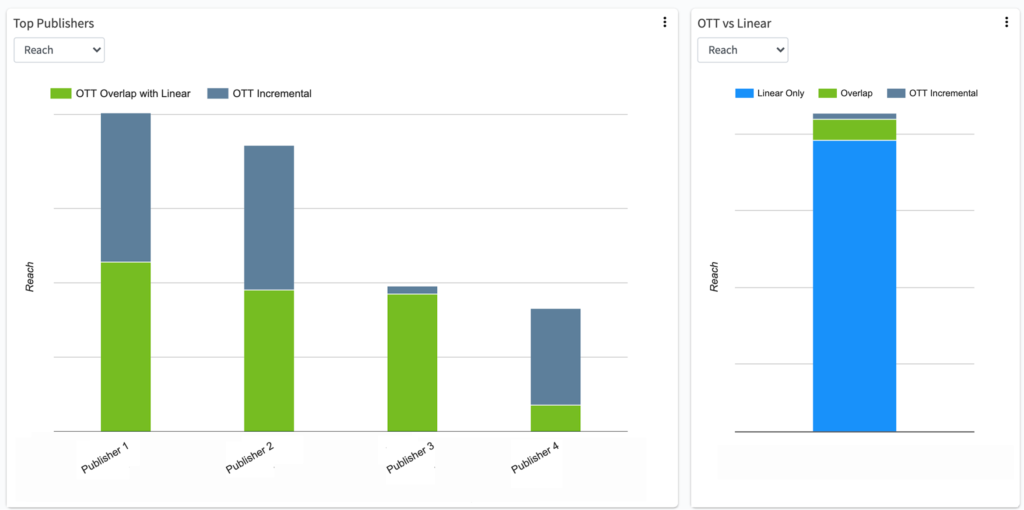The image size is (1024, 510).
Task: Click the Publisher 3 axis label
Action: pos(410,457)
